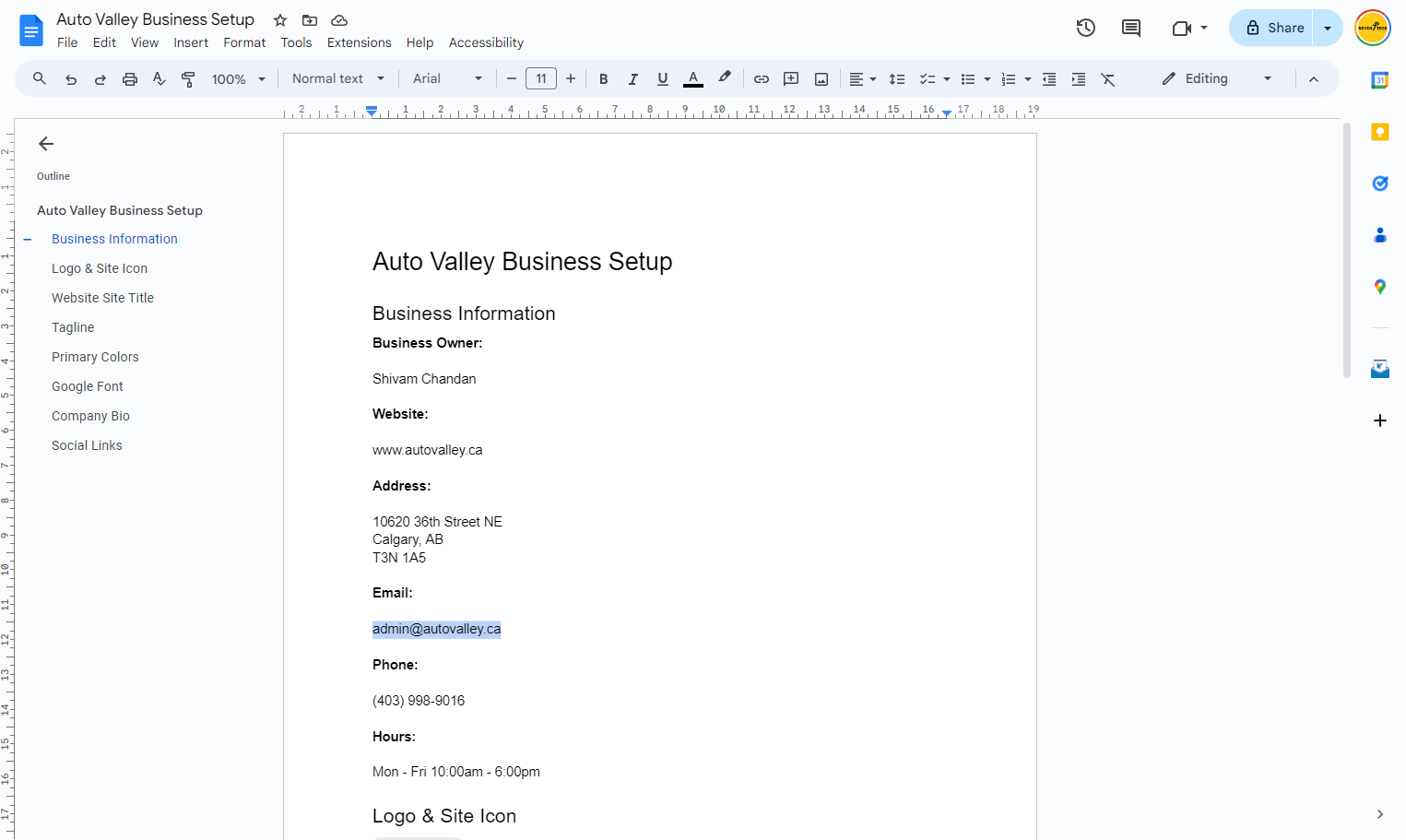The image size is (1406, 840).
Task: Open the Editing mode dropdown
Action: [1217, 79]
